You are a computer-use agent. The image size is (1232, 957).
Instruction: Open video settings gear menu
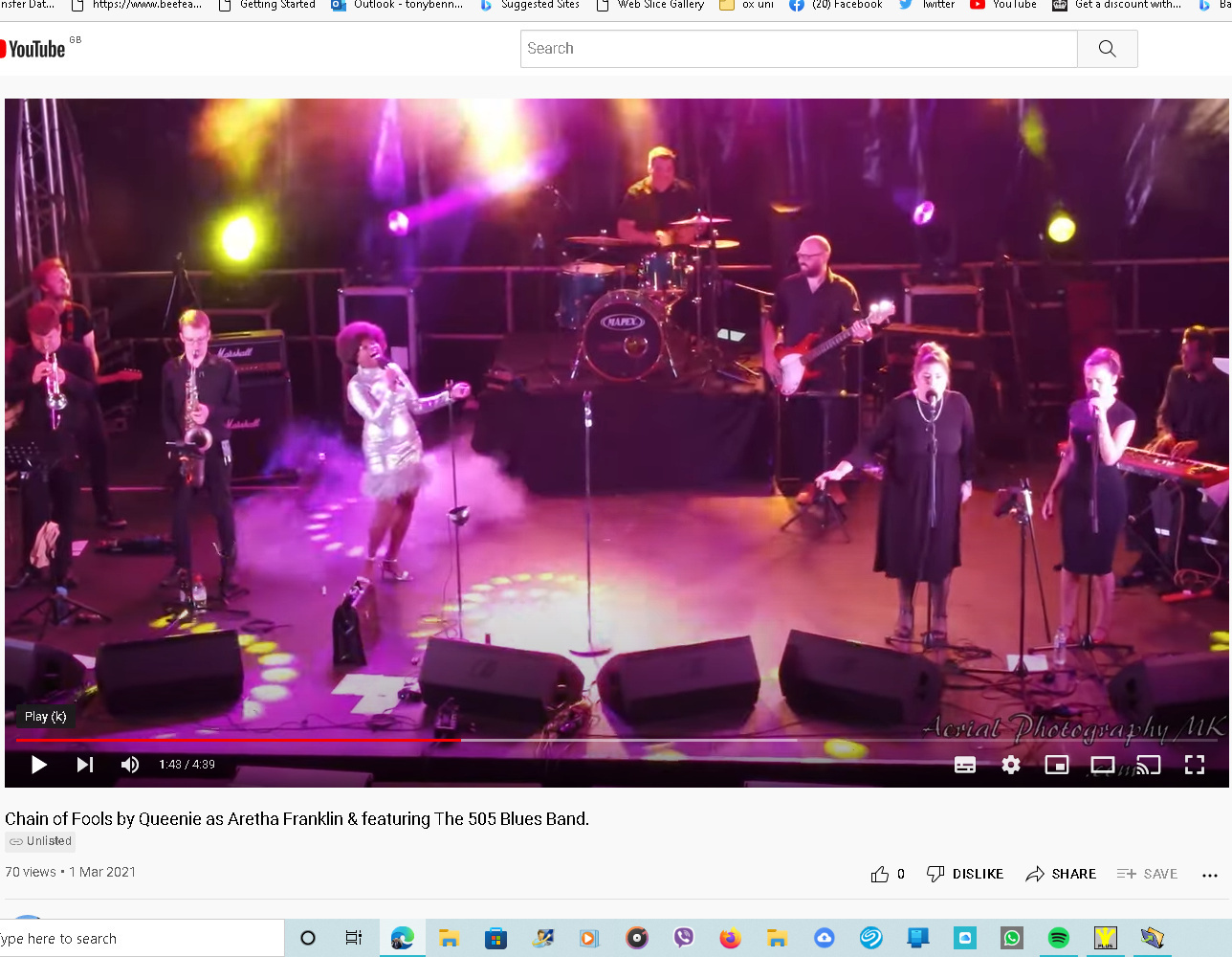tap(1011, 765)
